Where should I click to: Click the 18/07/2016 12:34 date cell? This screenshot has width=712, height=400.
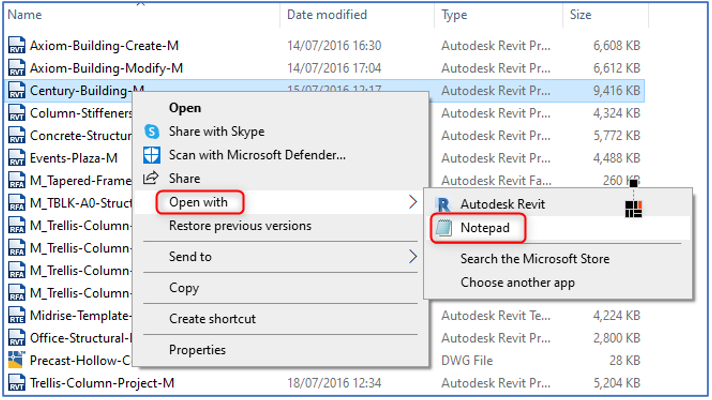coord(334,383)
